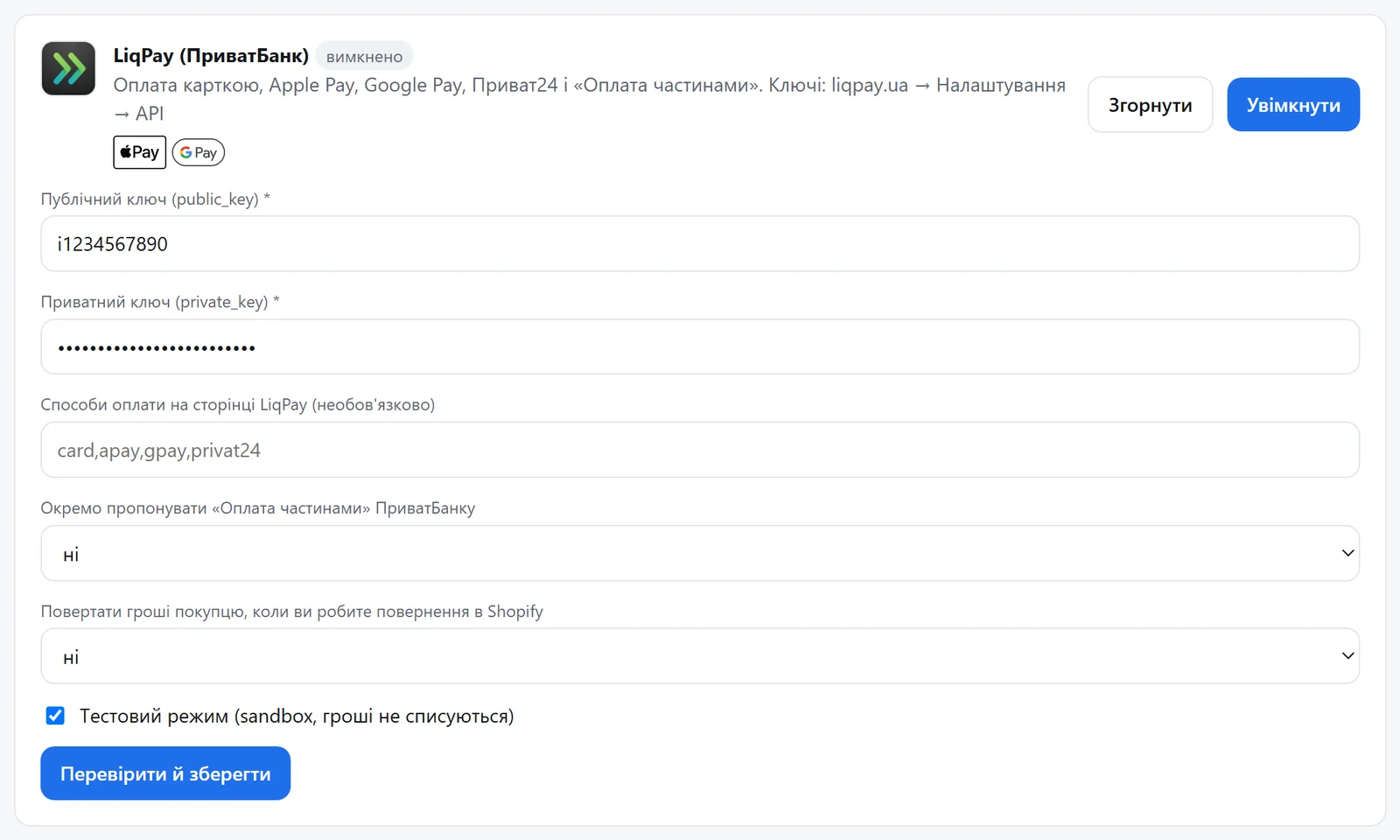Click the Тестовий режим checkbox label text

coord(297,717)
